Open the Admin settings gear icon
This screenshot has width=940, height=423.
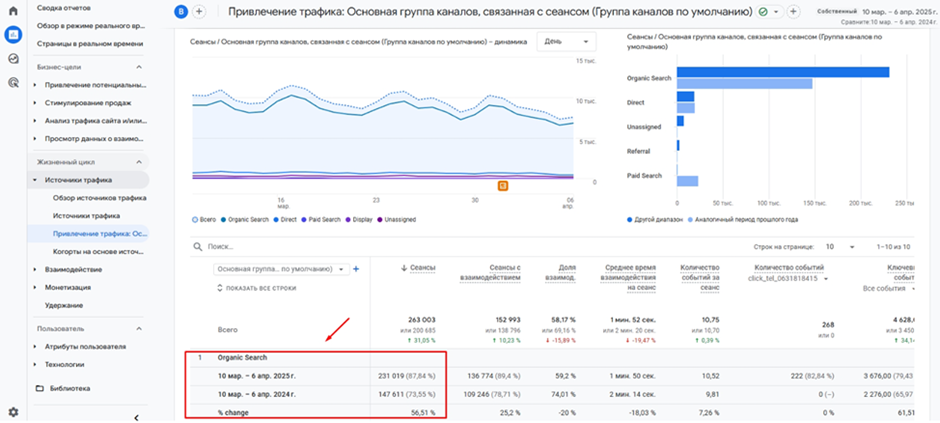click(x=13, y=411)
